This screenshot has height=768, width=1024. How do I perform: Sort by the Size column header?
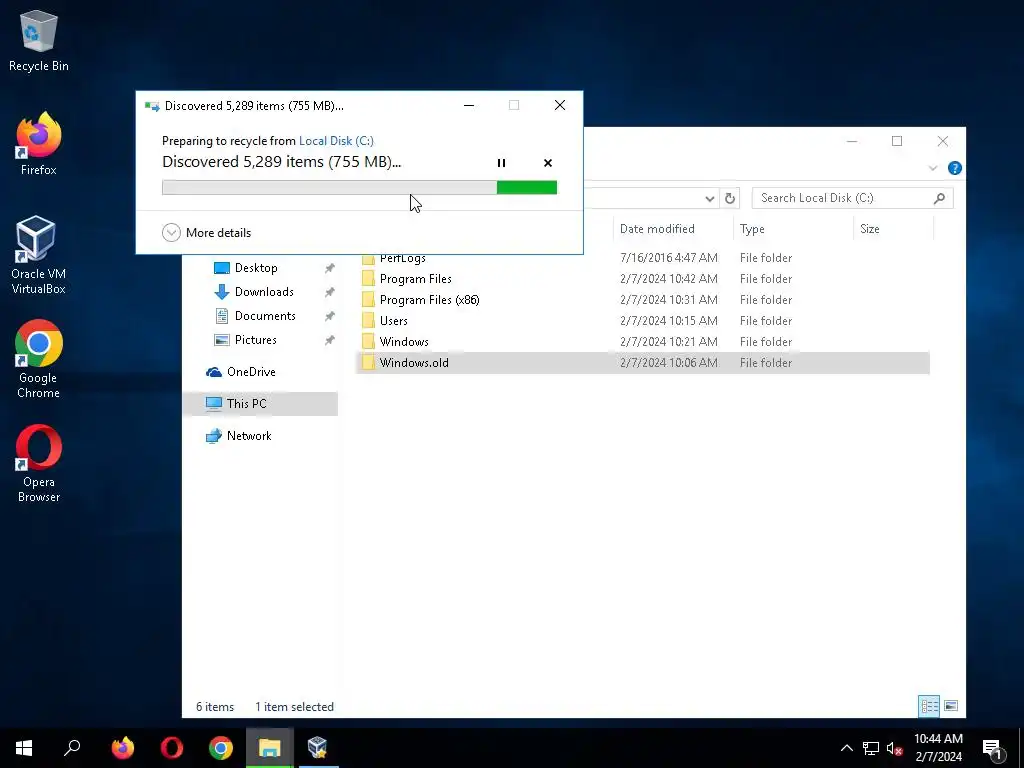coord(893,229)
